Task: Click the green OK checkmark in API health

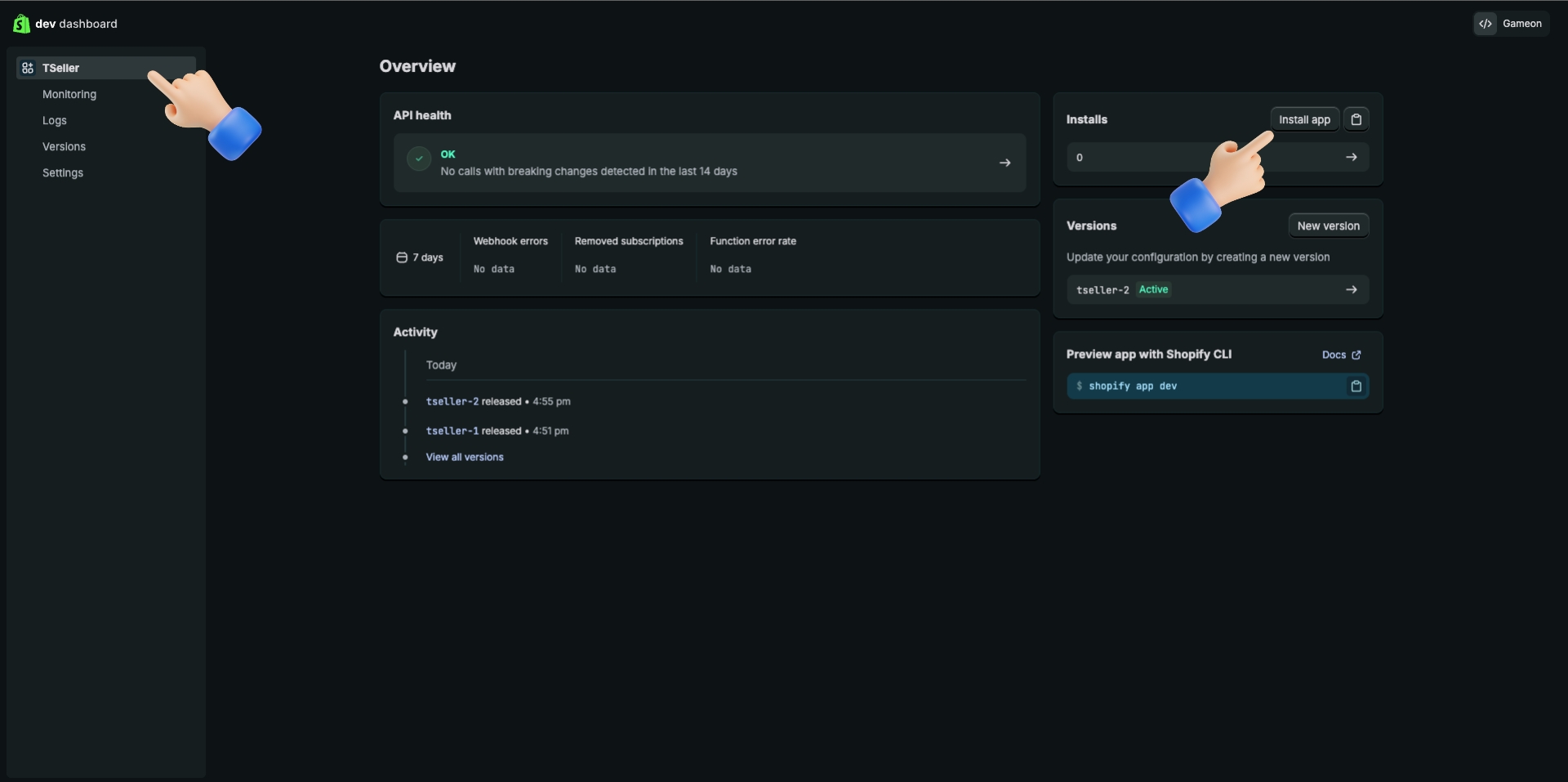Action: click(x=417, y=159)
